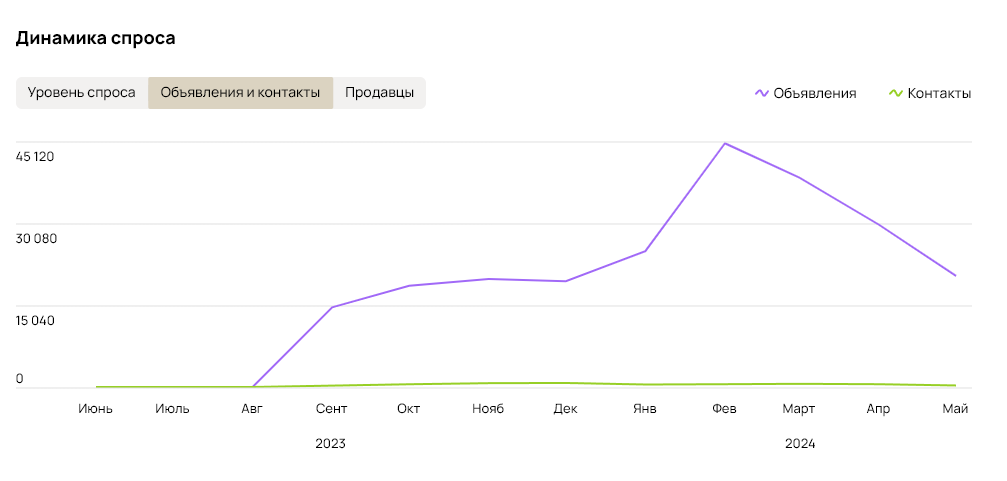Toggle the Контакты series label
Image resolution: width=1007 pixels, height=481 pixels.
click(938, 93)
